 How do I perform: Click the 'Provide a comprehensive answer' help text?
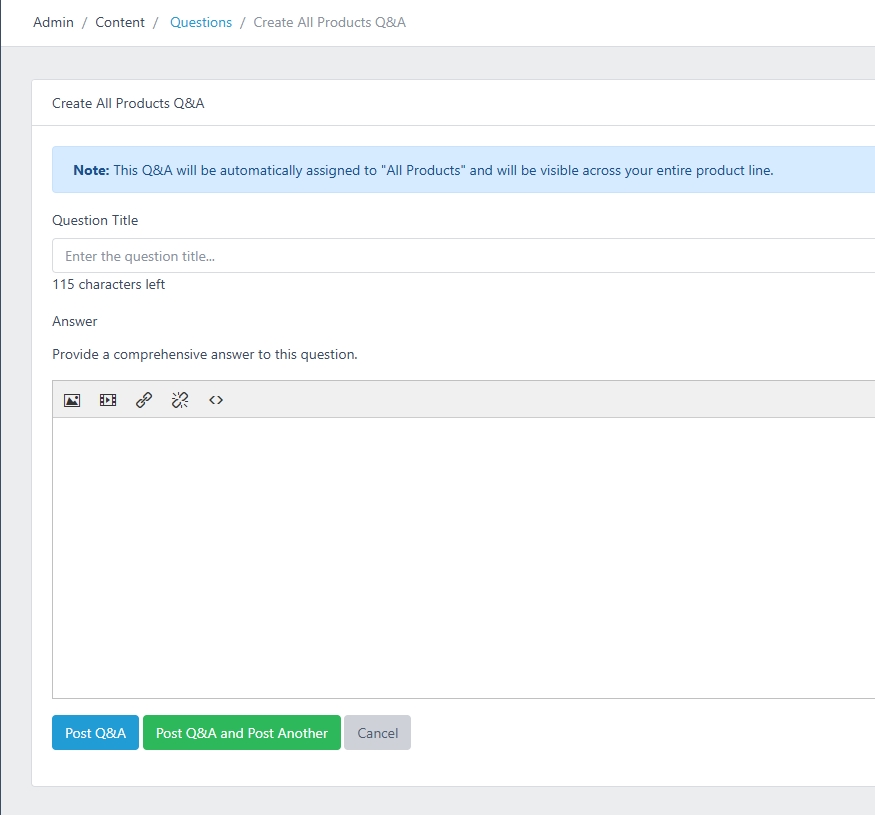[204, 354]
